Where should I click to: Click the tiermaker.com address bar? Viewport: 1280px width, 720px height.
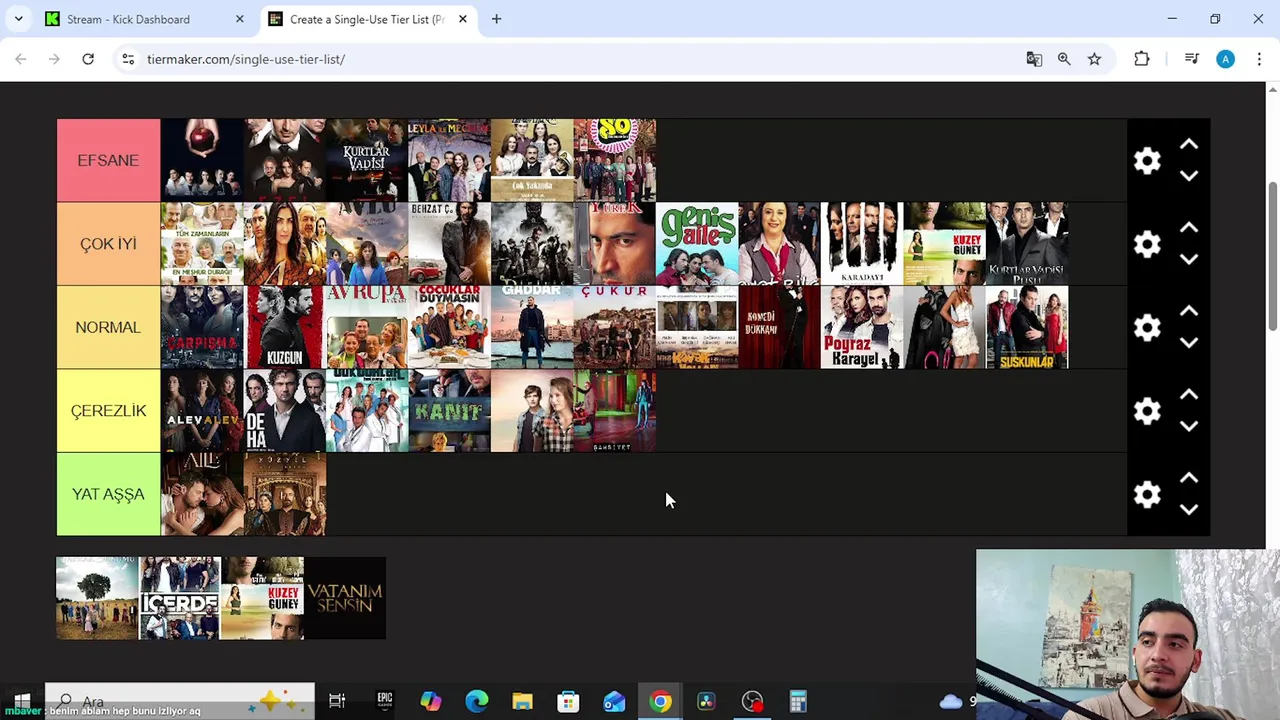coord(570,59)
